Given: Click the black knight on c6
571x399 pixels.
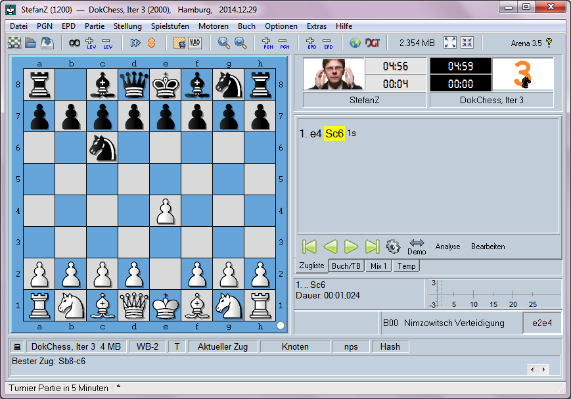Looking at the screenshot, I should [x=102, y=148].
